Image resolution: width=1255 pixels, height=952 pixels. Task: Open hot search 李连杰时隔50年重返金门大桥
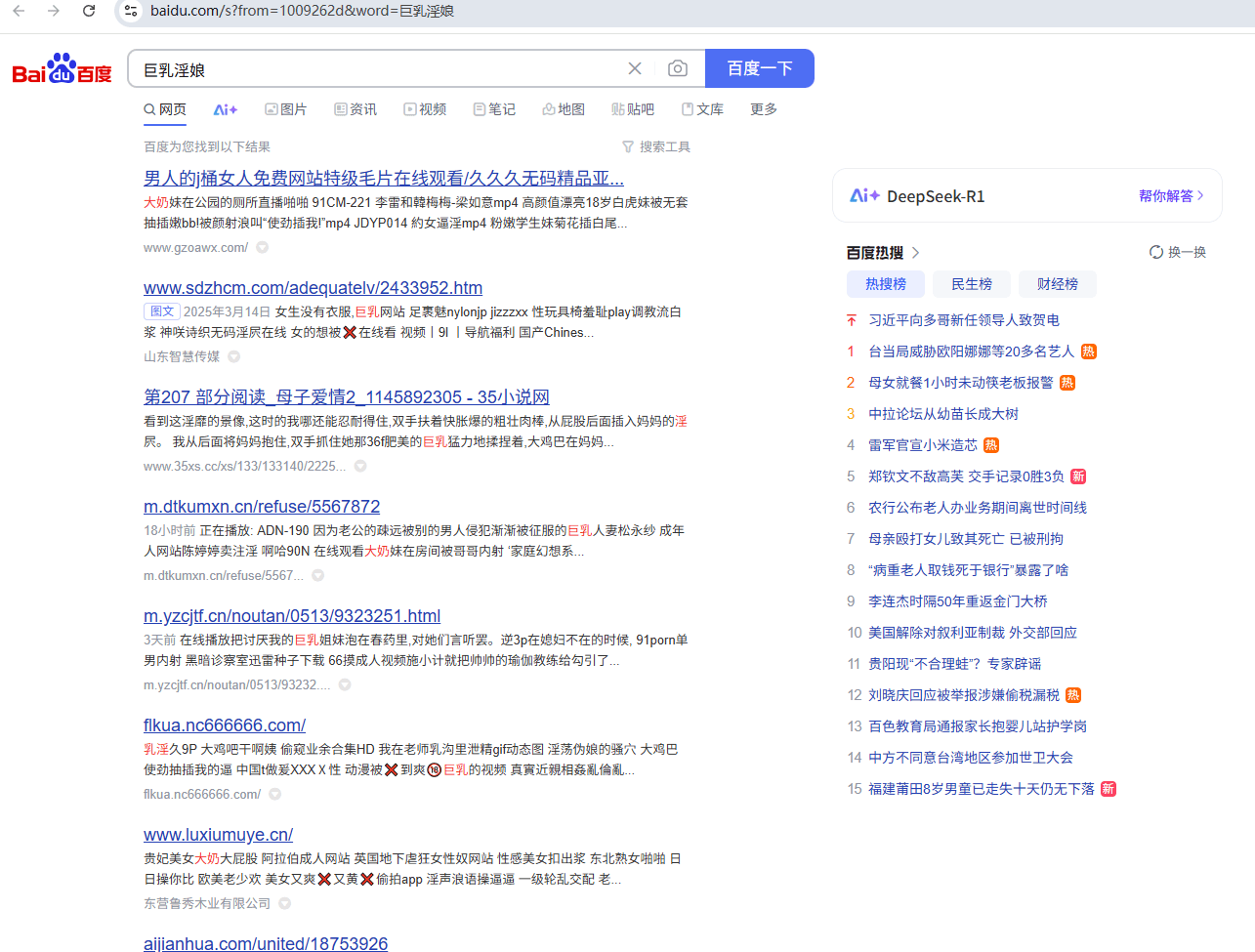tap(958, 601)
